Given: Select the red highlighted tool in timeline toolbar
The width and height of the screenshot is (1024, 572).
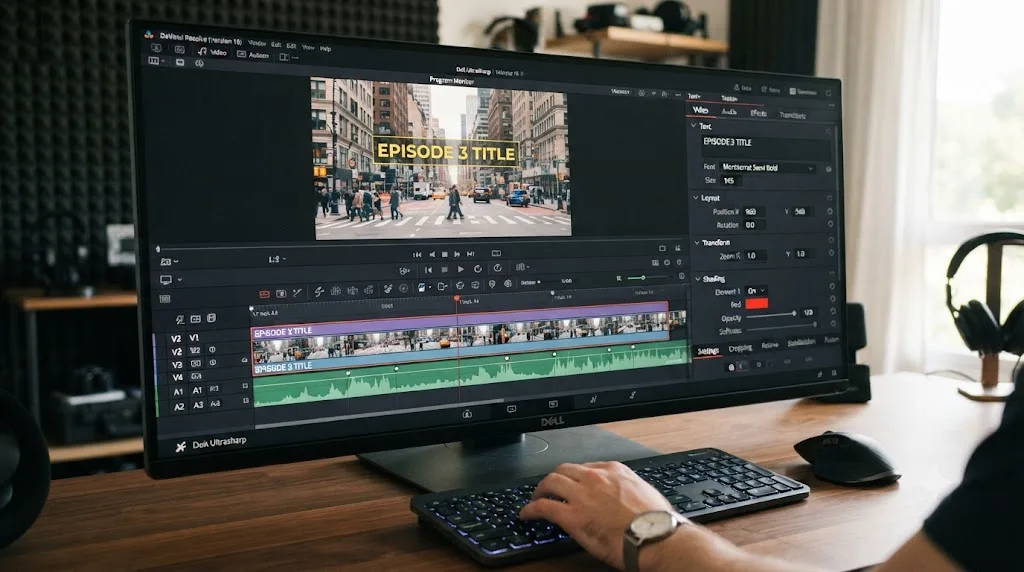Looking at the screenshot, I should tap(264, 294).
